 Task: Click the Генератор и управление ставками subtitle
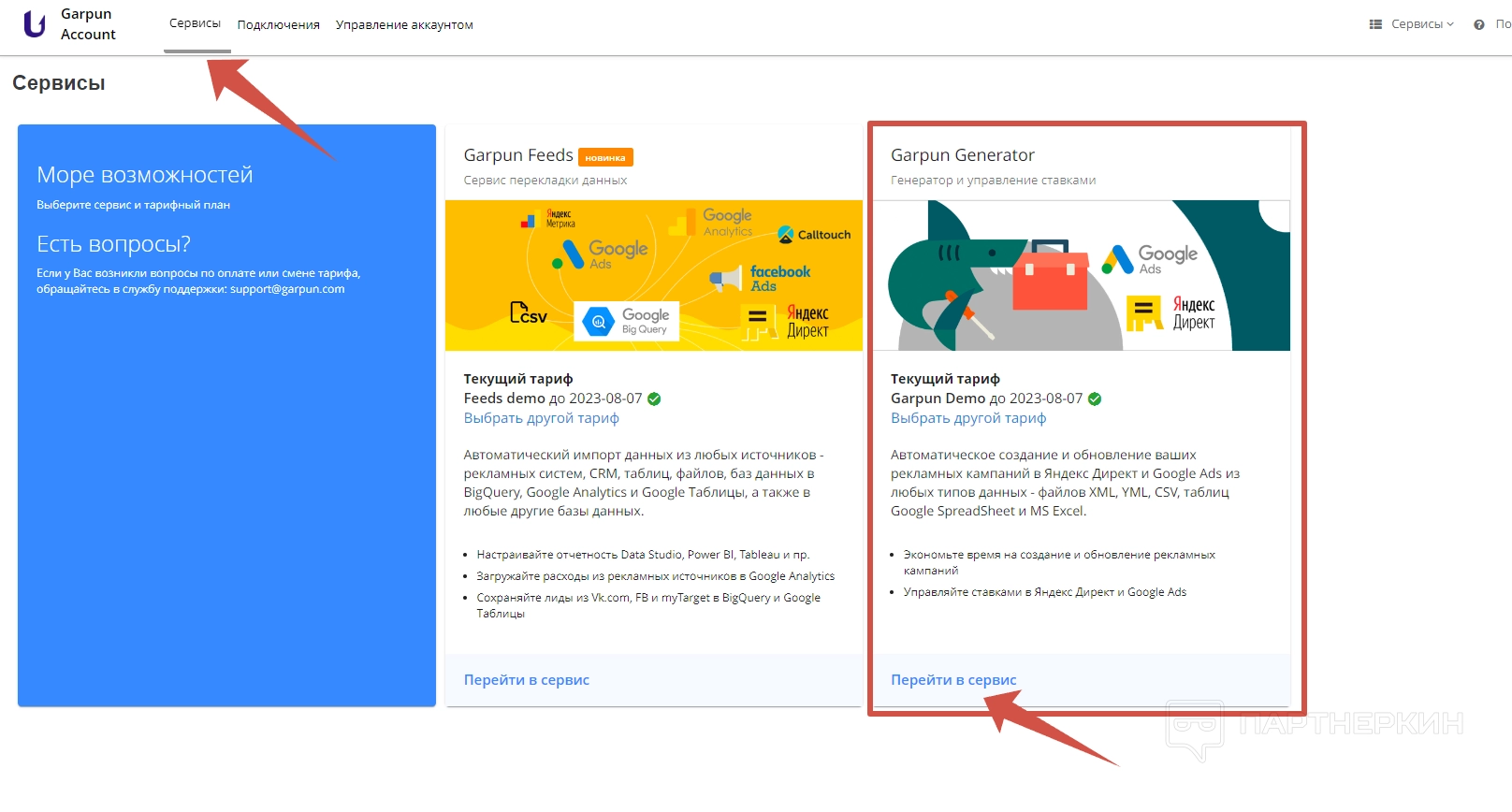[993, 181]
